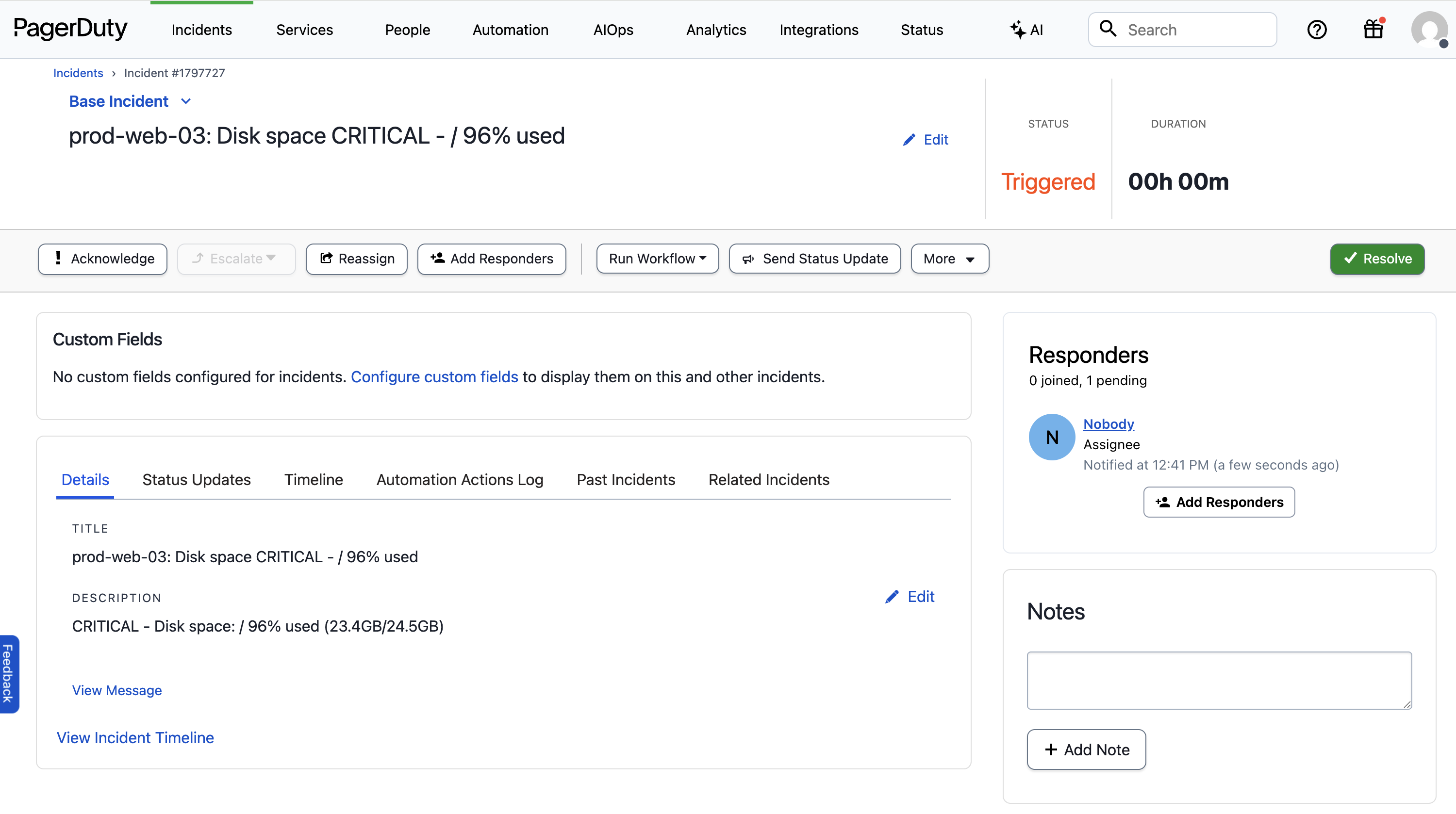
Task: Click the Nobody assignee avatar circle
Action: 1051,437
